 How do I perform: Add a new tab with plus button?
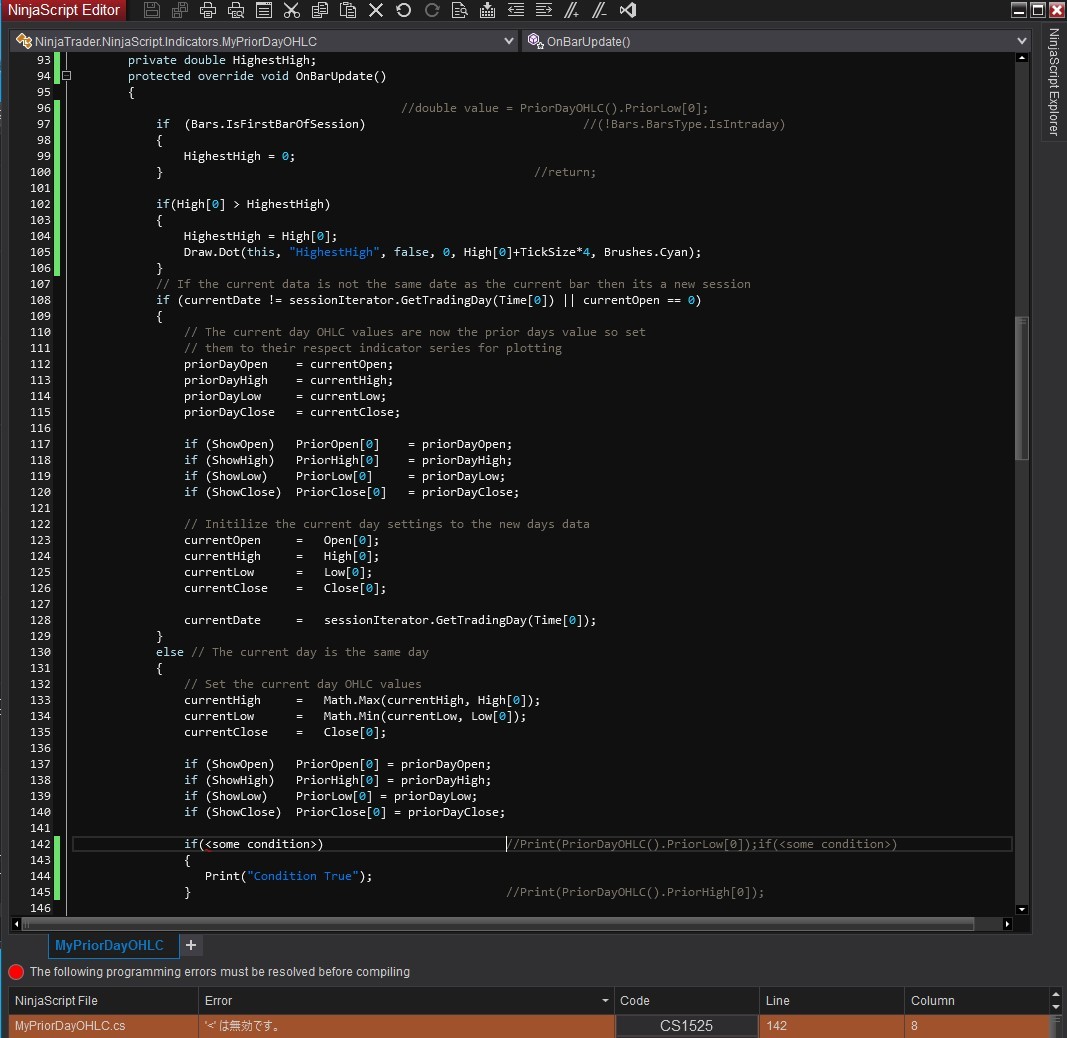(x=191, y=945)
